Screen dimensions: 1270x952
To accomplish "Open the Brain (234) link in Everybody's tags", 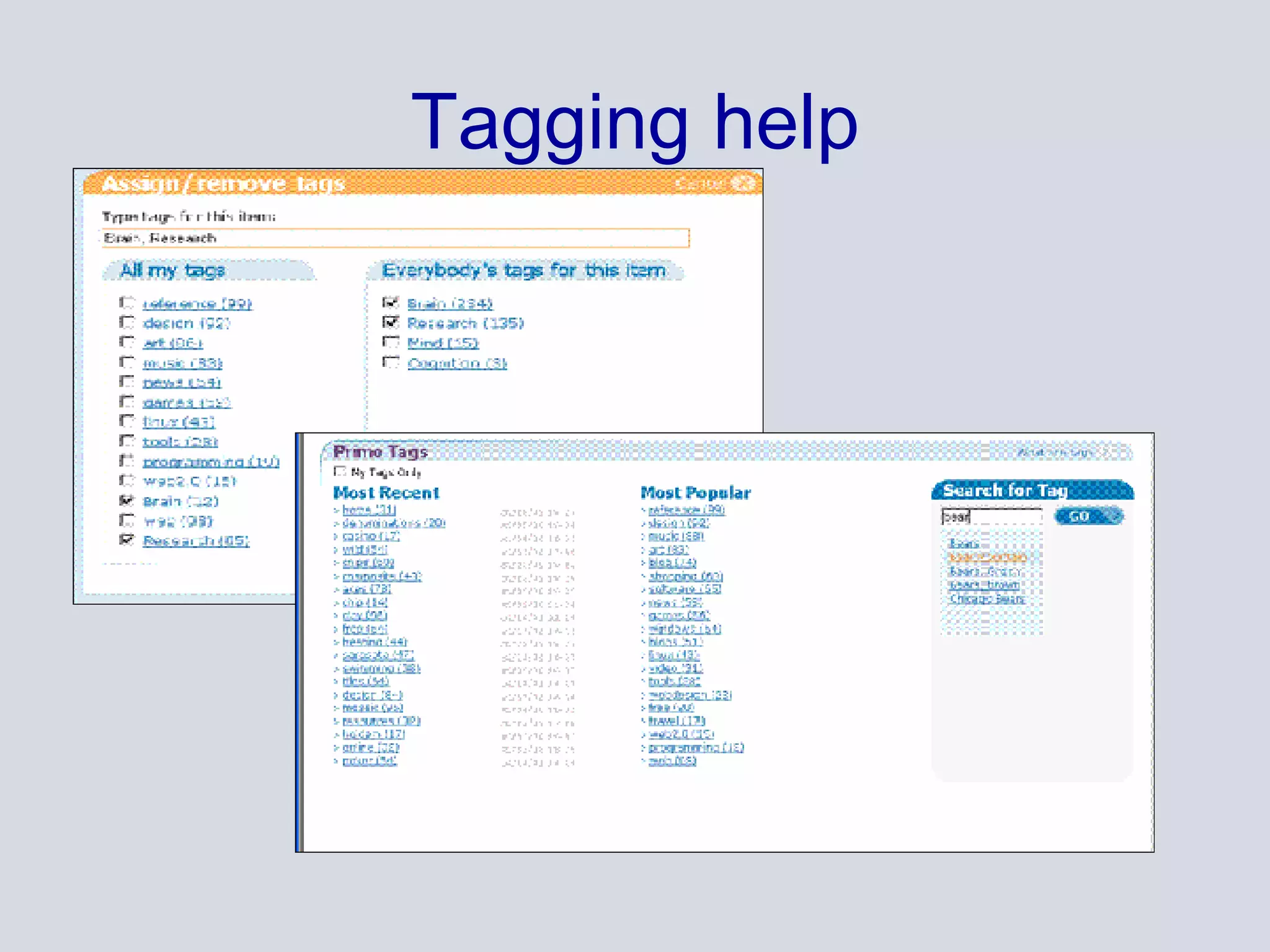I will tap(450, 304).
